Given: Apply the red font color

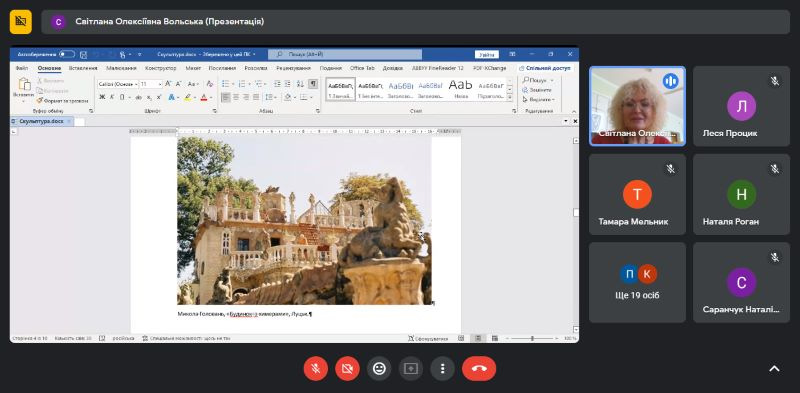Looking at the screenshot, I should 204,97.
